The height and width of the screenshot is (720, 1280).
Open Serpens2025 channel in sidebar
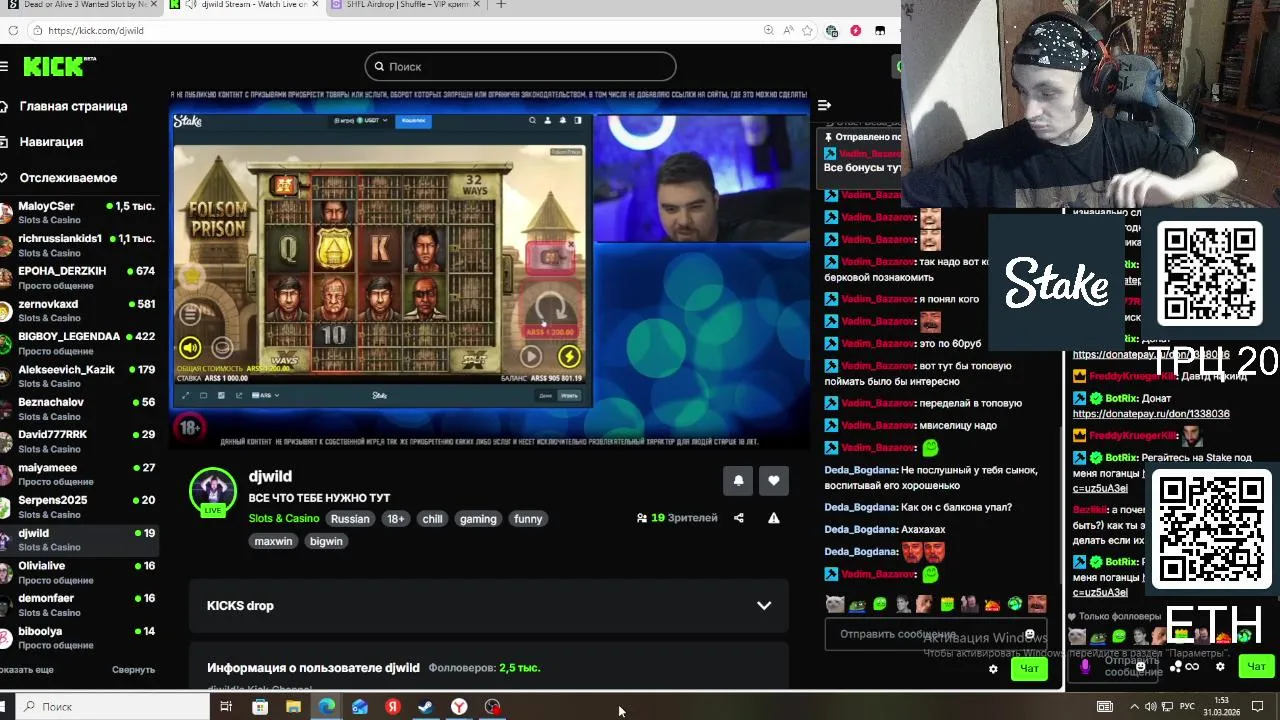[x=78, y=506]
